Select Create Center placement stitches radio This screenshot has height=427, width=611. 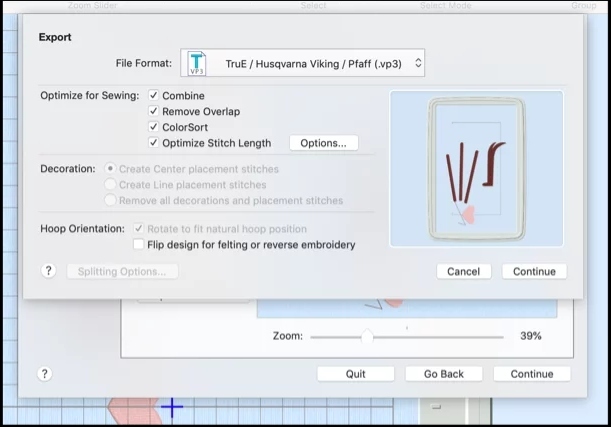coord(110,169)
